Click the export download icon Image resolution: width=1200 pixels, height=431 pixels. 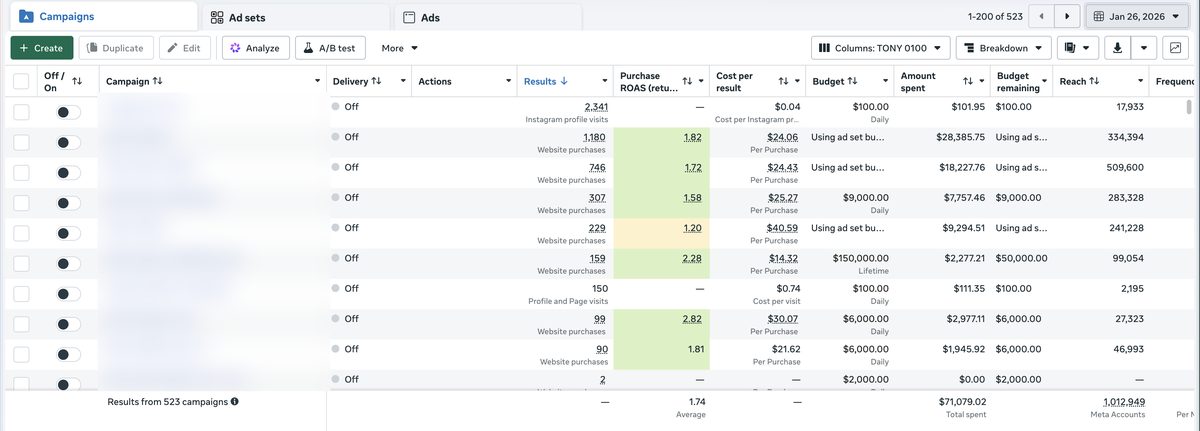[x=1118, y=48]
